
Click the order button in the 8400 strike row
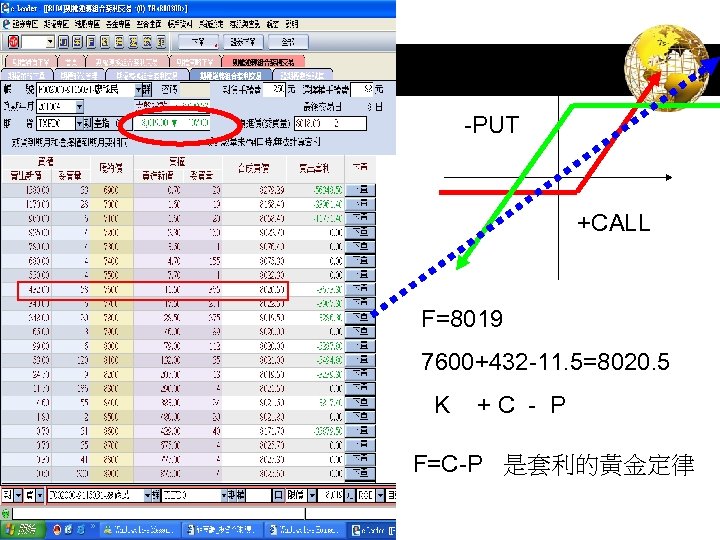(x=360, y=403)
